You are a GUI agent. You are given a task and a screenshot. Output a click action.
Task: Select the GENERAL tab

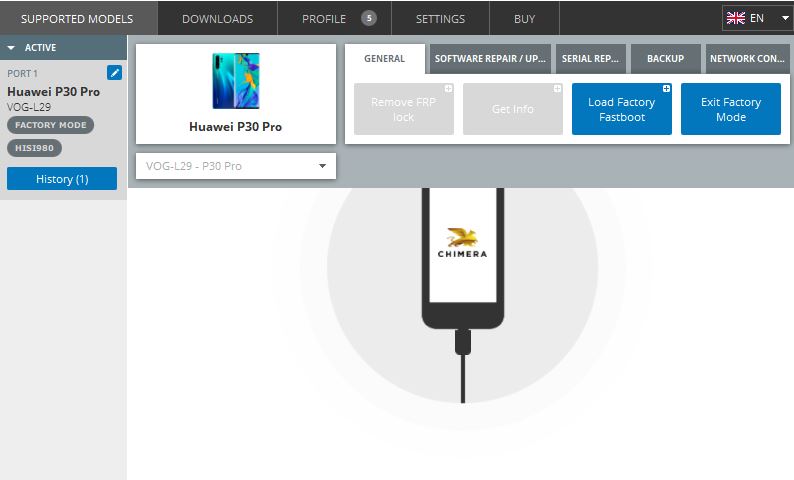pos(385,59)
